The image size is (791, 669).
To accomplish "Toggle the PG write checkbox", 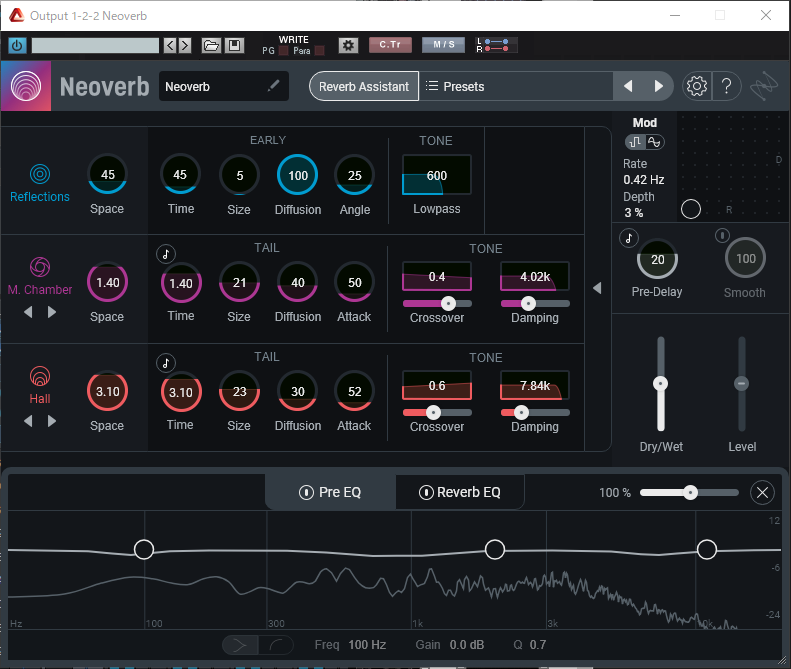I will (284, 51).
